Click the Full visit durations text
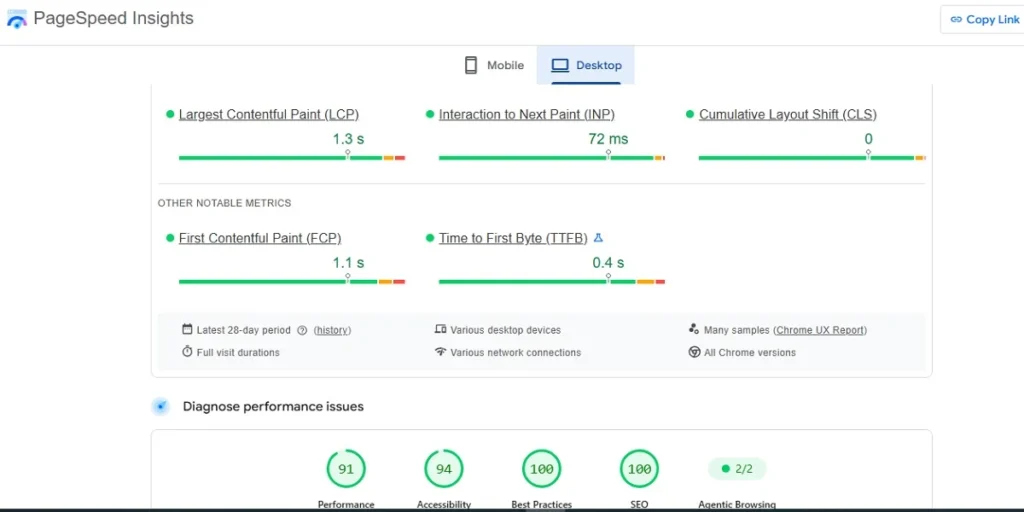Image resolution: width=1024 pixels, height=512 pixels. 238,353
